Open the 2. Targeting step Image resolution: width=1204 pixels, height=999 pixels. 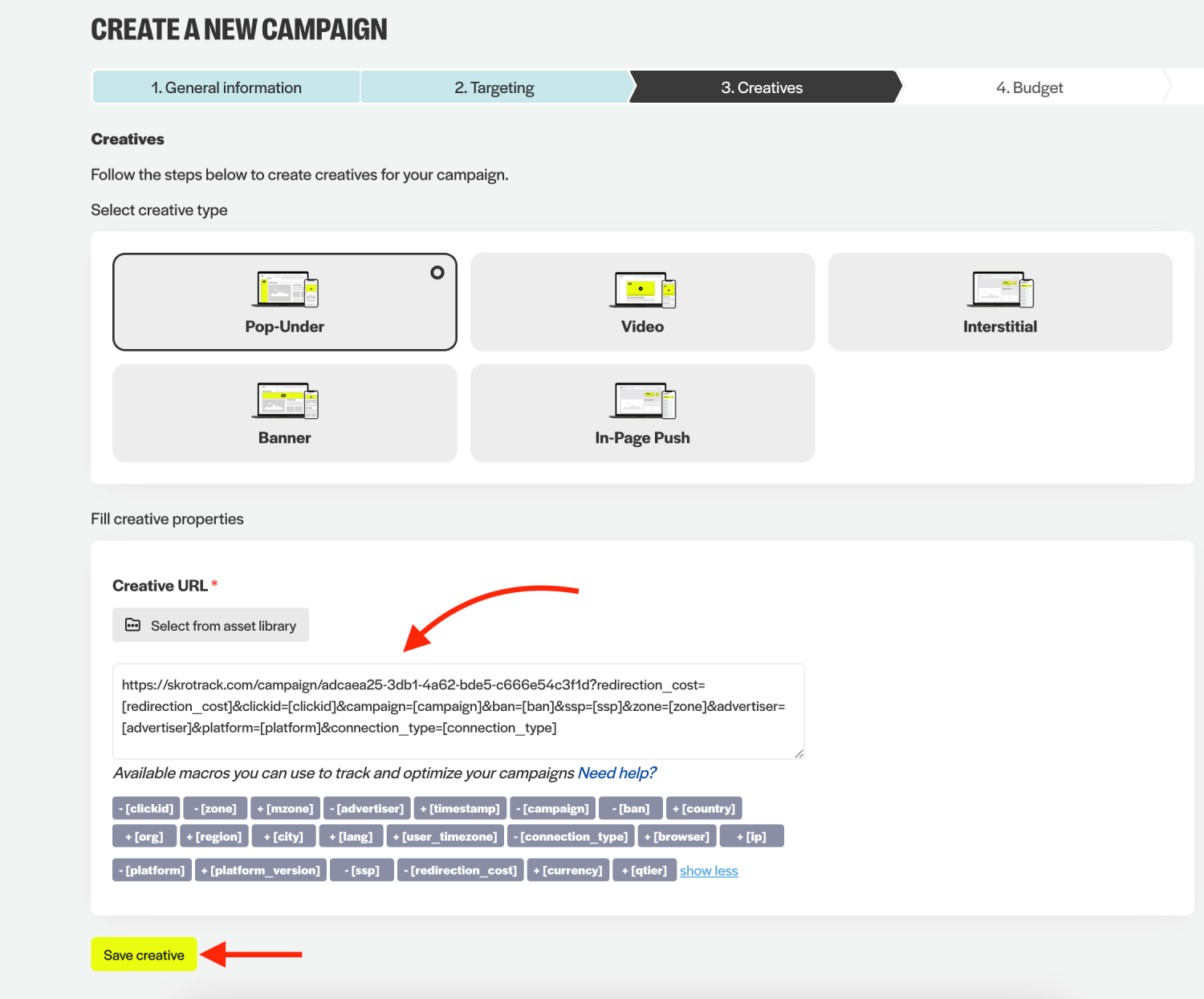pos(494,87)
